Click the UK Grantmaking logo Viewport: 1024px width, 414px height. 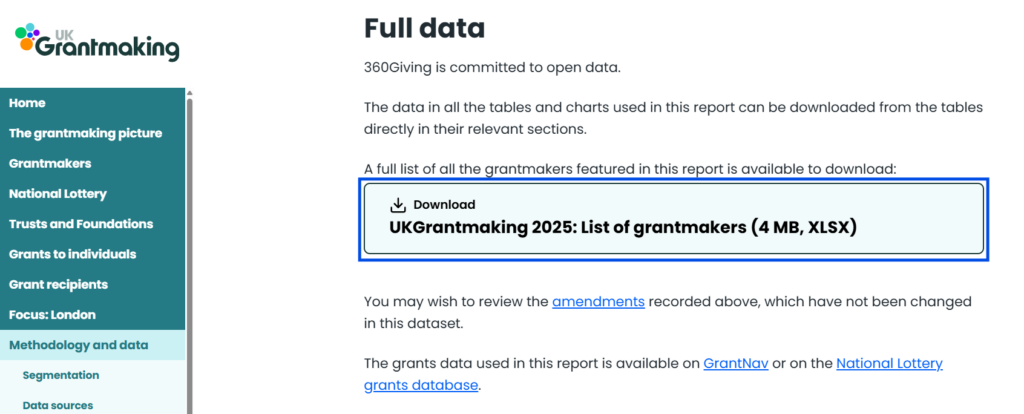point(97,41)
